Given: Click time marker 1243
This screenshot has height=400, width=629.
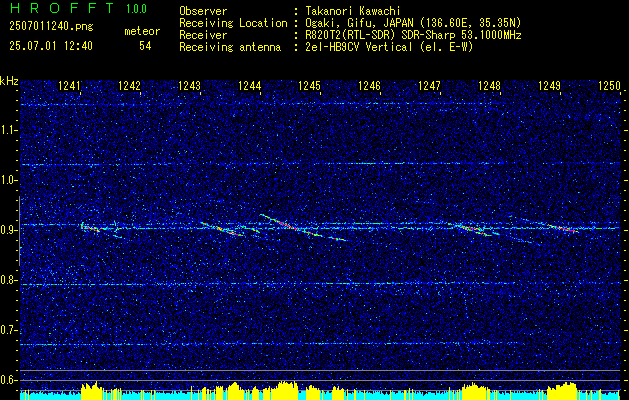Looking at the screenshot, I should point(189,85).
